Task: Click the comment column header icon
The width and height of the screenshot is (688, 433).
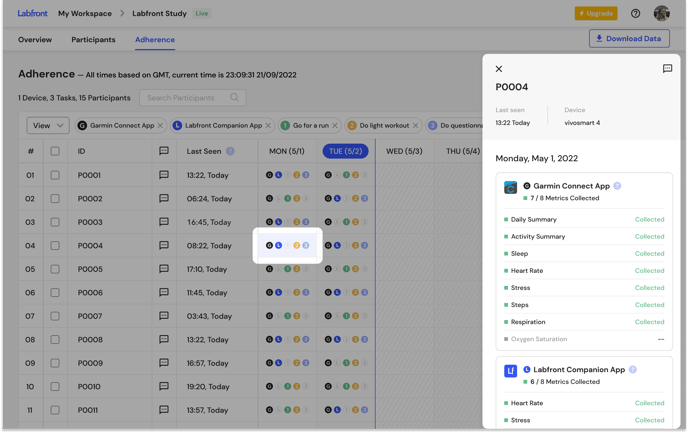Action: coord(164,151)
